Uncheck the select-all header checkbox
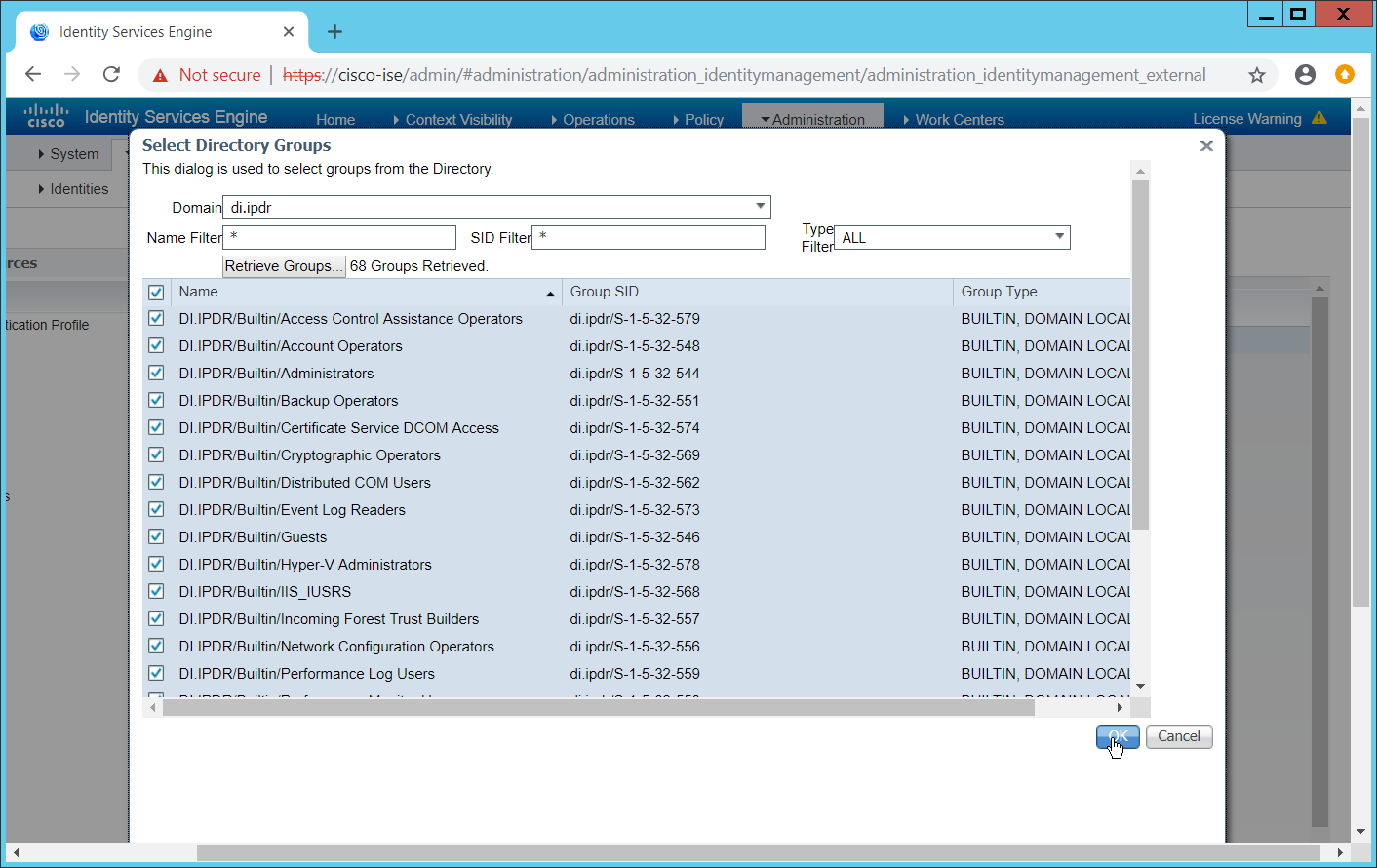The width and height of the screenshot is (1377, 868). 156,292
